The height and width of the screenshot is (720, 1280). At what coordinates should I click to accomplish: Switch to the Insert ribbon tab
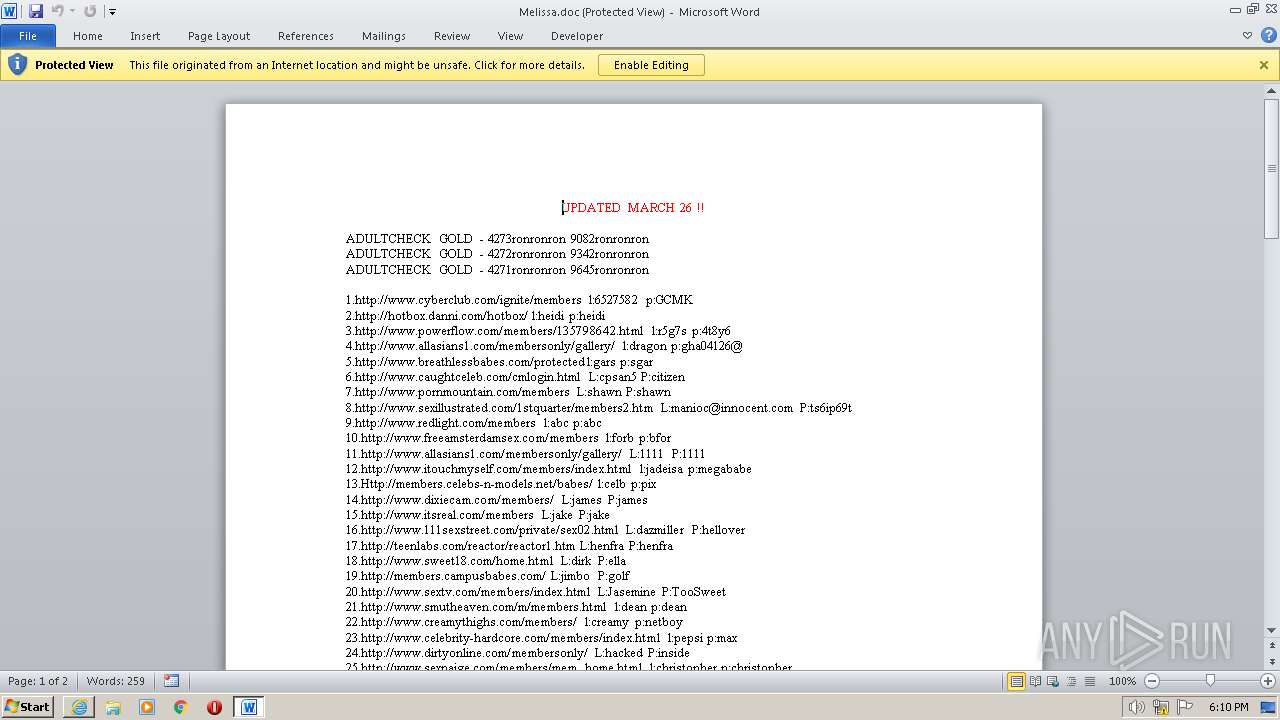(x=145, y=36)
